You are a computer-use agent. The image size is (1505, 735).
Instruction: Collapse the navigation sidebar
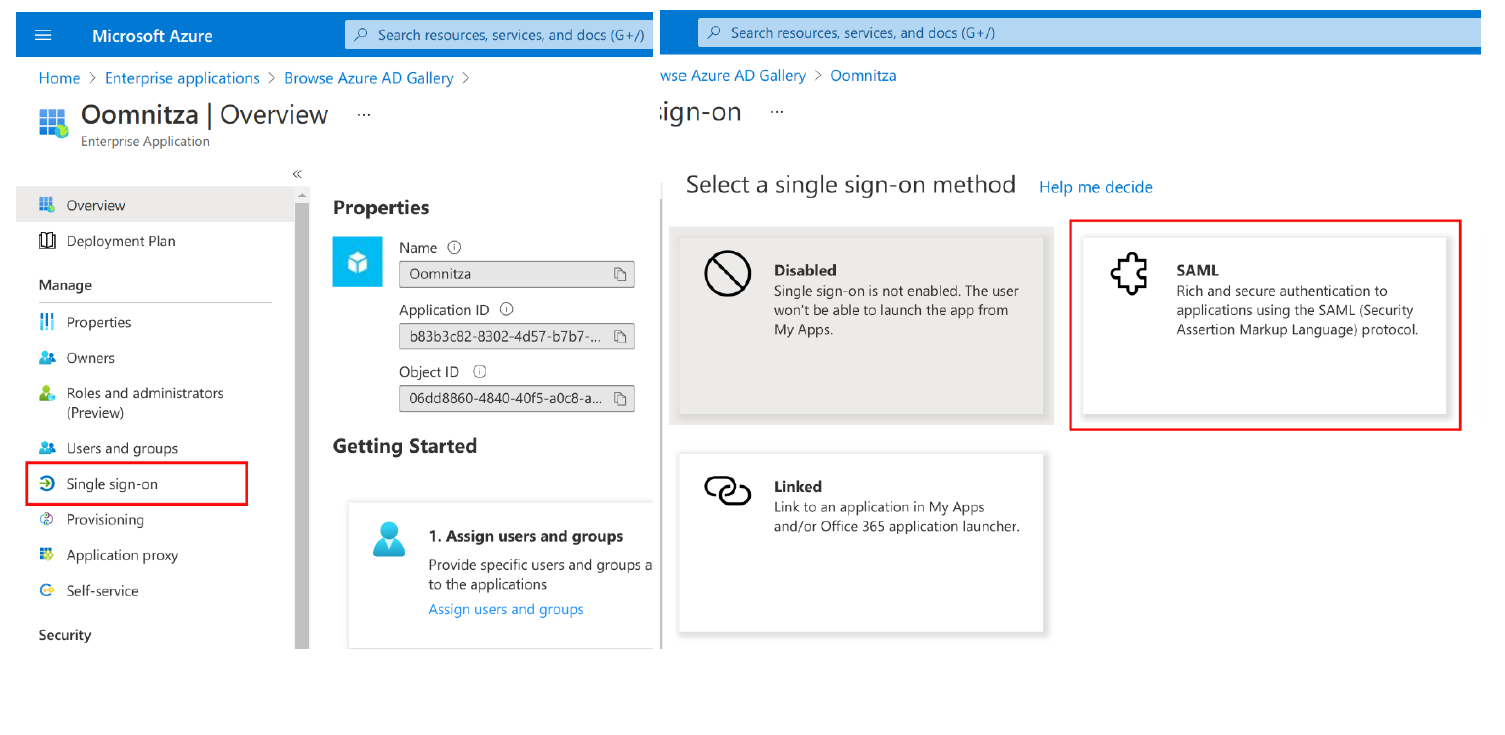coord(297,173)
